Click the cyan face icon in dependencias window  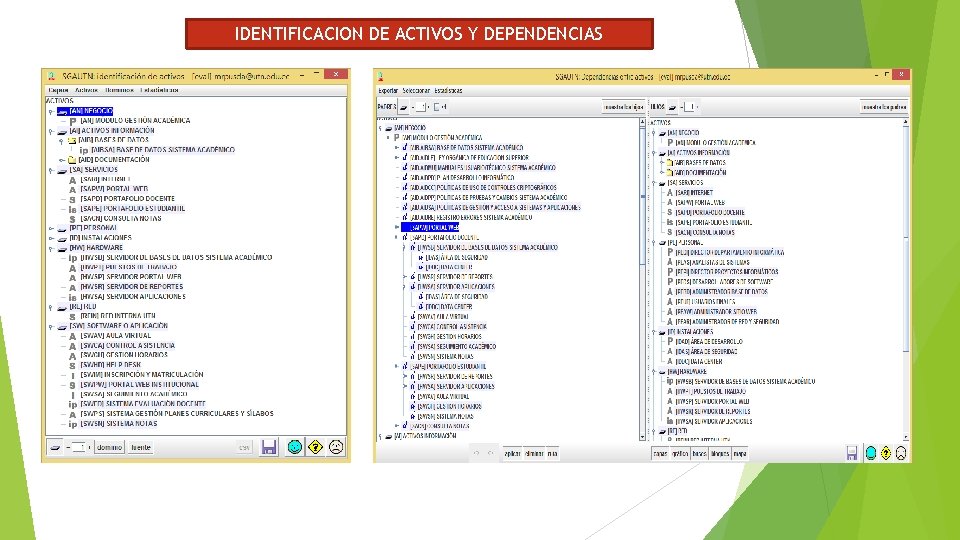pos(871,453)
